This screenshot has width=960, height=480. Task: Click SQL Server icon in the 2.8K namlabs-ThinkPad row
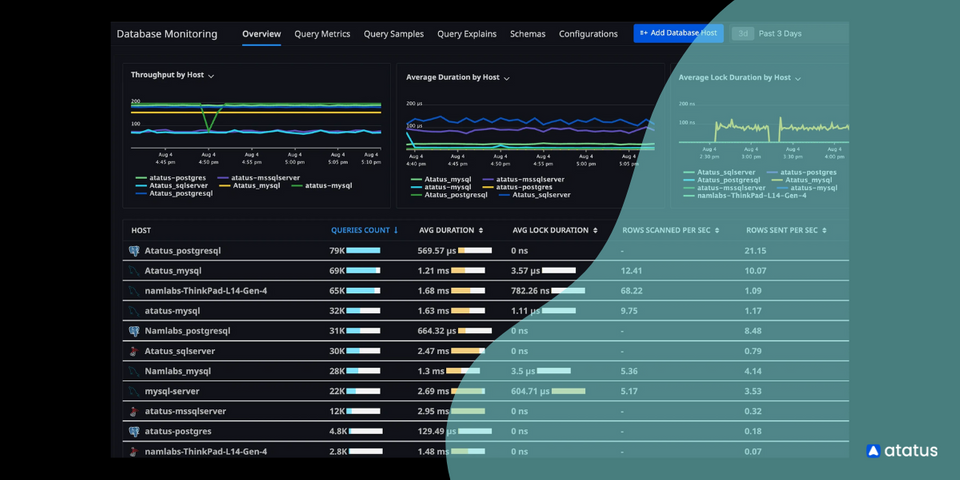134,452
